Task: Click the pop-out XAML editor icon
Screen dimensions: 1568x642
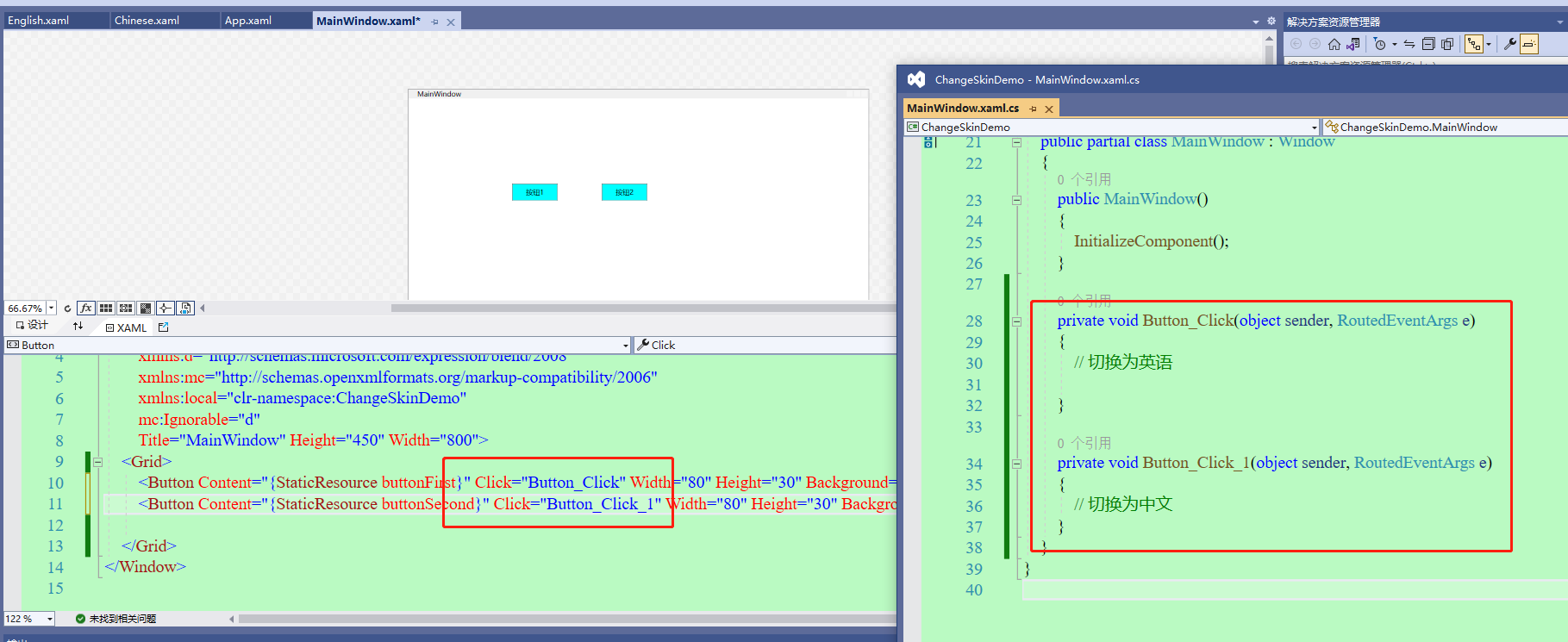Action: 164,327
